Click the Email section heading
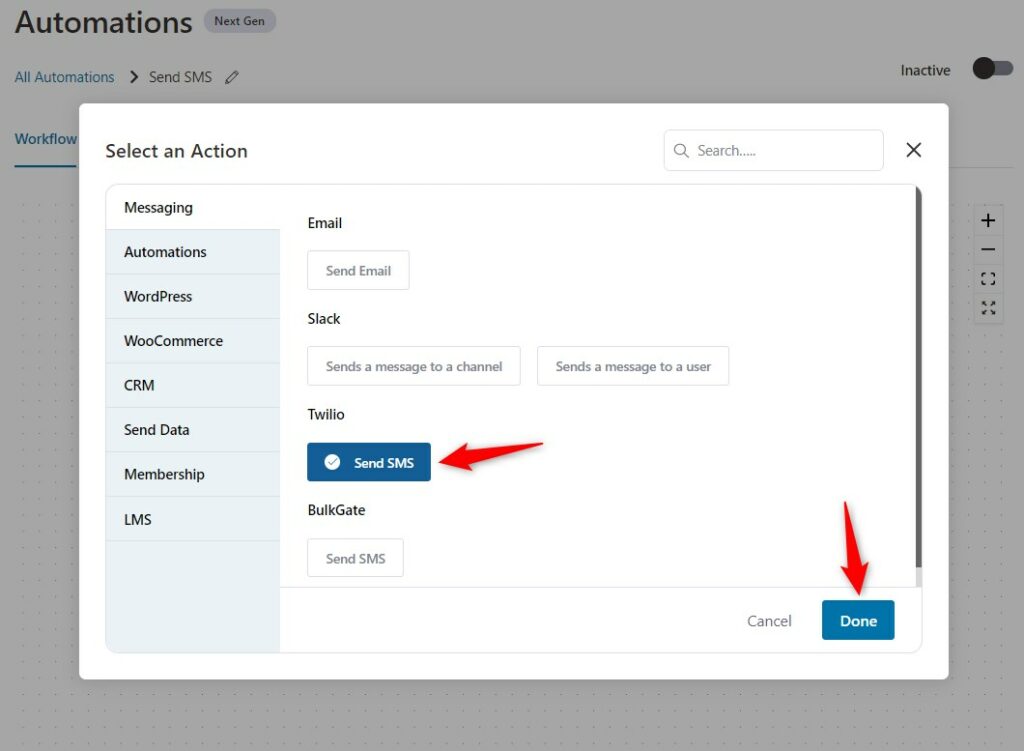The image size is (1024, 751). (x=325, y=223)
